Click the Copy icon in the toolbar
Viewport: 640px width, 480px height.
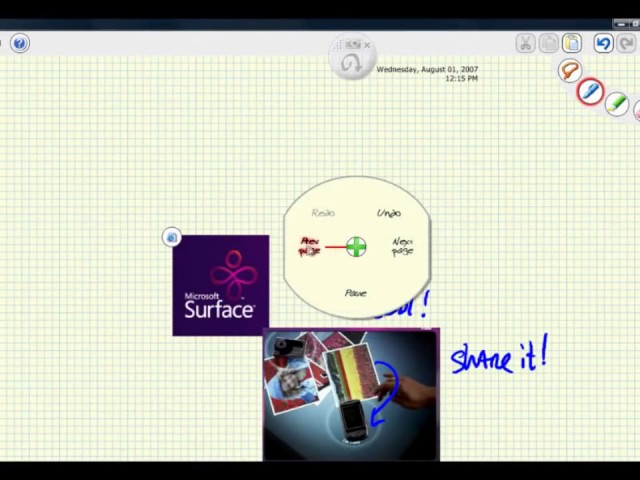(548, 43)
